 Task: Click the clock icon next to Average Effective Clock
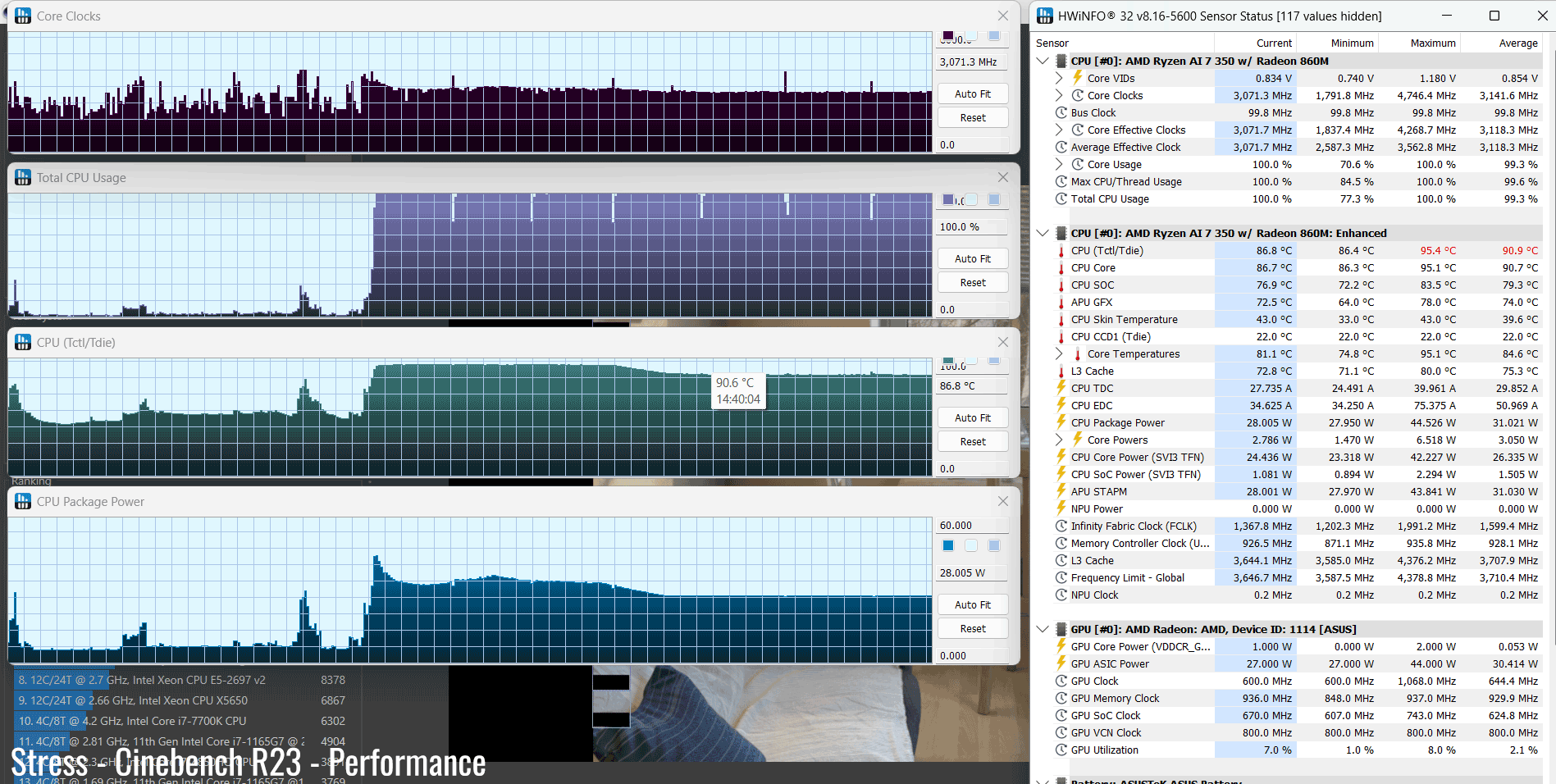pyautogui.click(x=1061, y=147)
